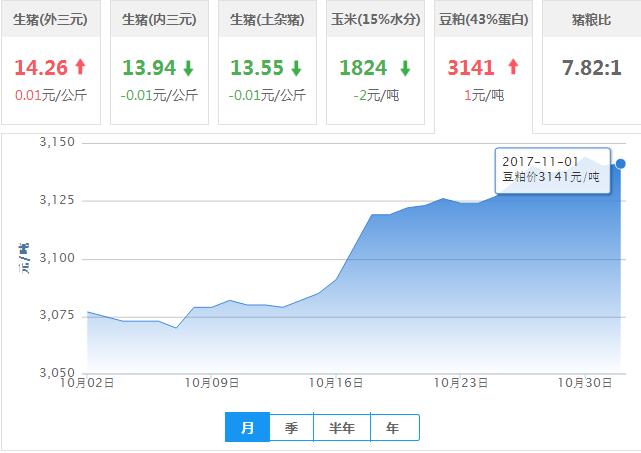Click the 10月02日 axis label
Viewport: 641px width, 453px height.
87,383
